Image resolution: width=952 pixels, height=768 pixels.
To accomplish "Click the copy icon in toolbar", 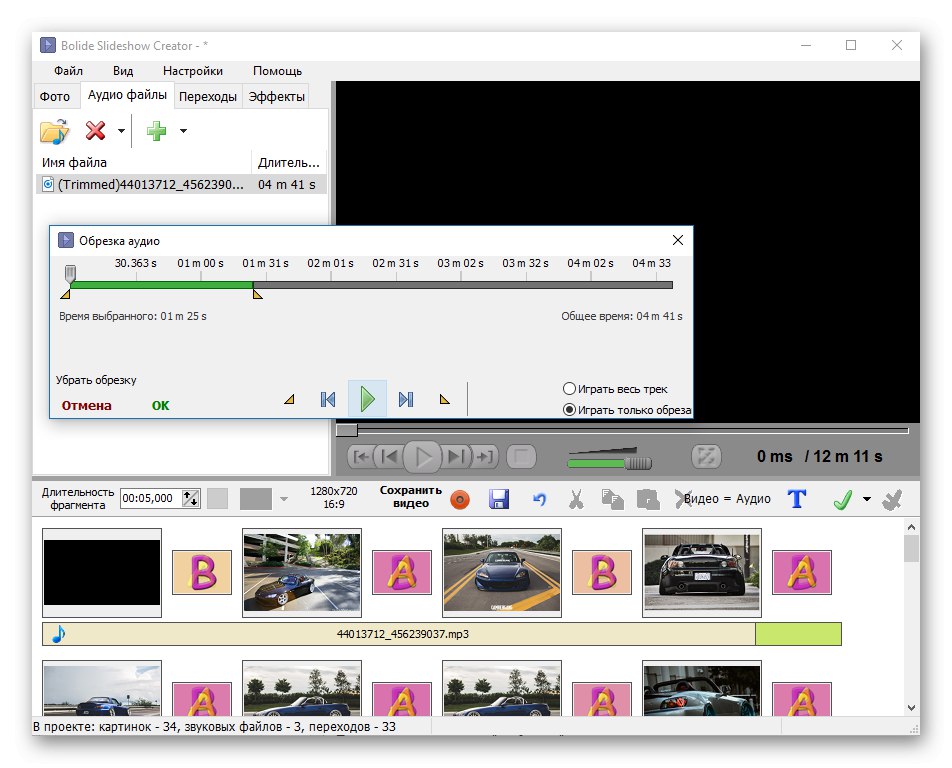I will 612,499.
